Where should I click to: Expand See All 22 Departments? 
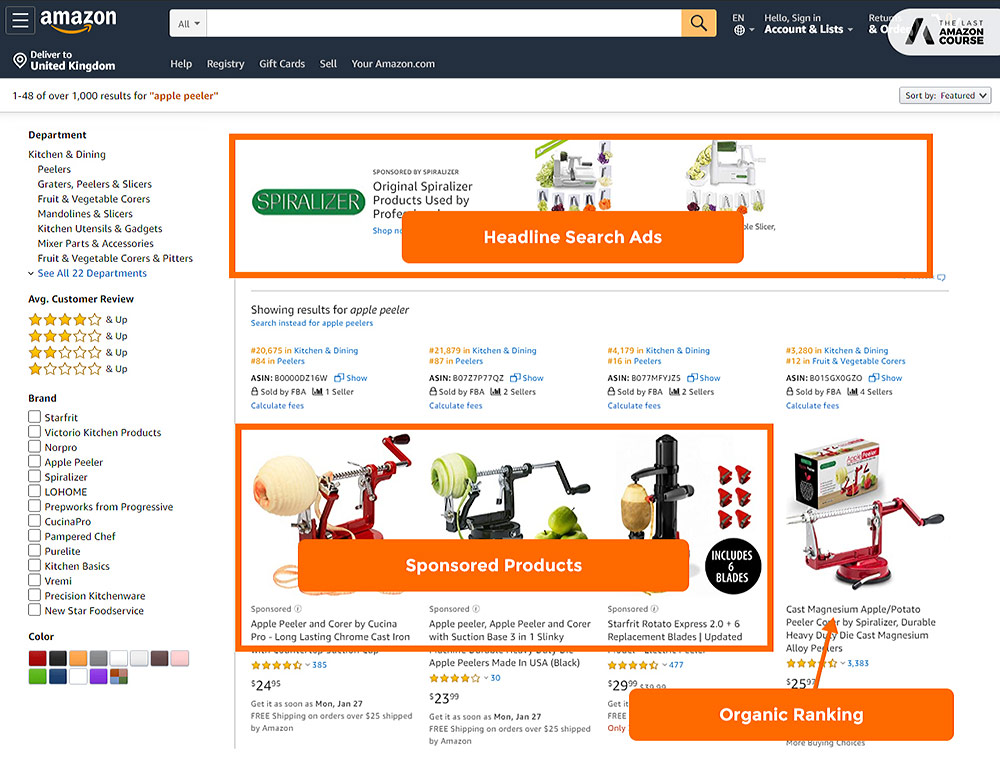pos(92,273)
